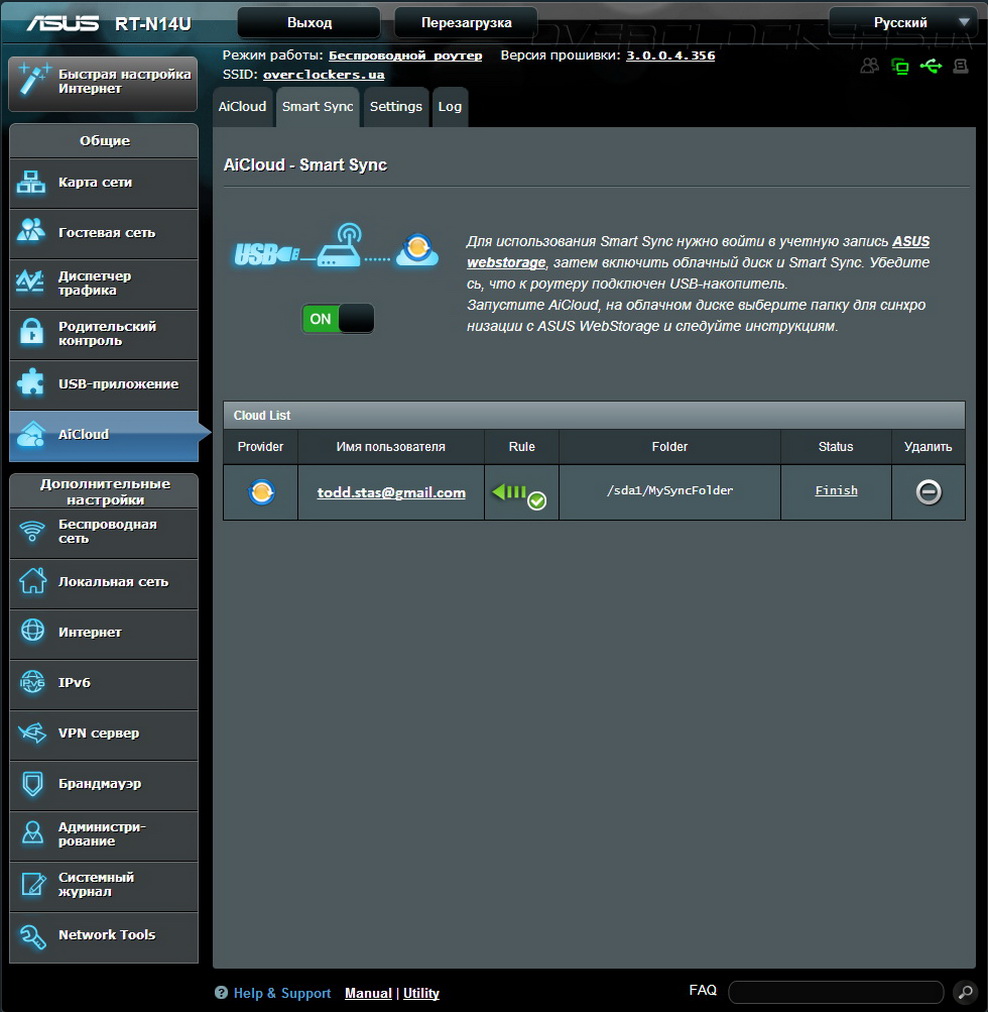Click the connected clients status icon

870,67
